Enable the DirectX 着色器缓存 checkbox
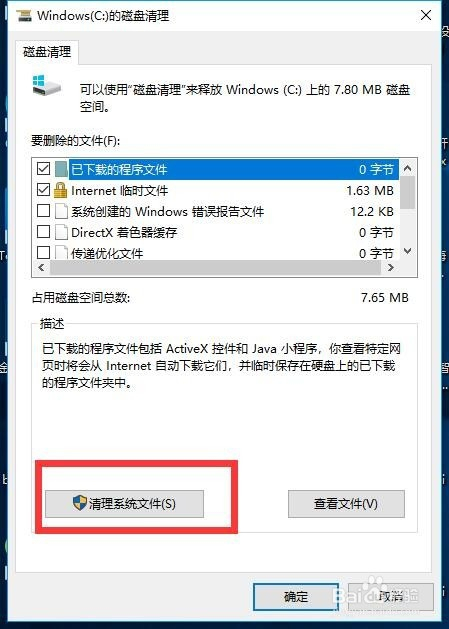Viewport: 449px width, 629px height. point(43,231)
